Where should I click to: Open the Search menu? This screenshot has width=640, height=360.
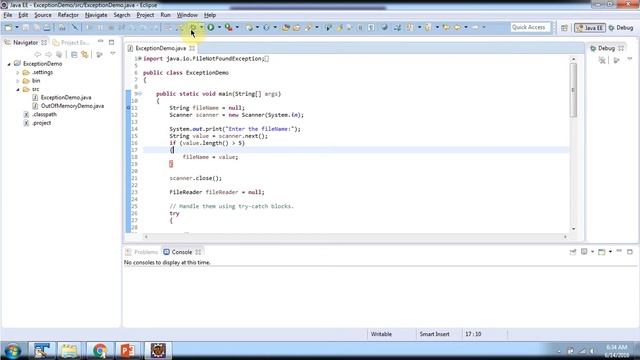point(122,15)
